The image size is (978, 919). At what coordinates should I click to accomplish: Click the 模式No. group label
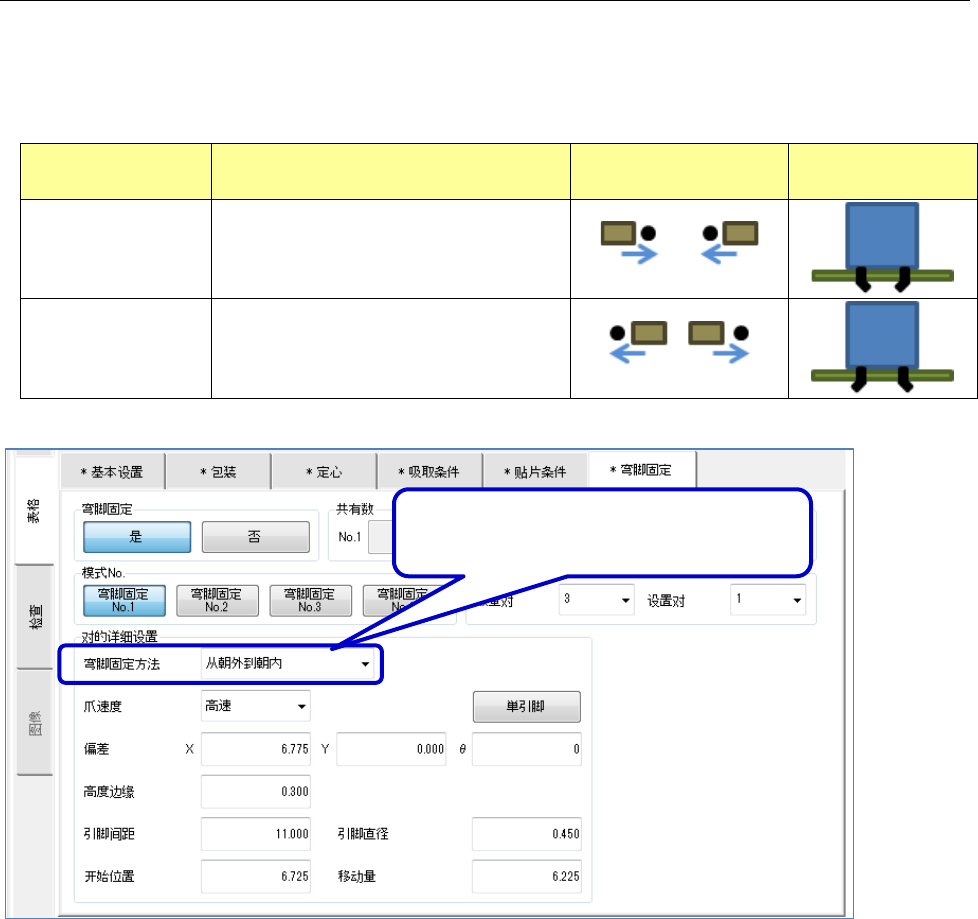point(104,573)
